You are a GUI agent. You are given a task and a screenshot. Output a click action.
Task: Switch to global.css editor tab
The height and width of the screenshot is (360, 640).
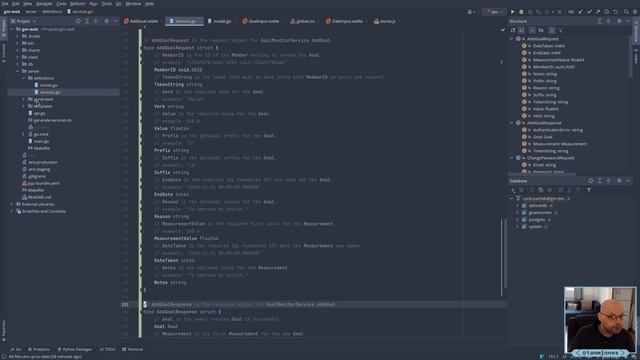pyautogui.click(x=303, y=21)
